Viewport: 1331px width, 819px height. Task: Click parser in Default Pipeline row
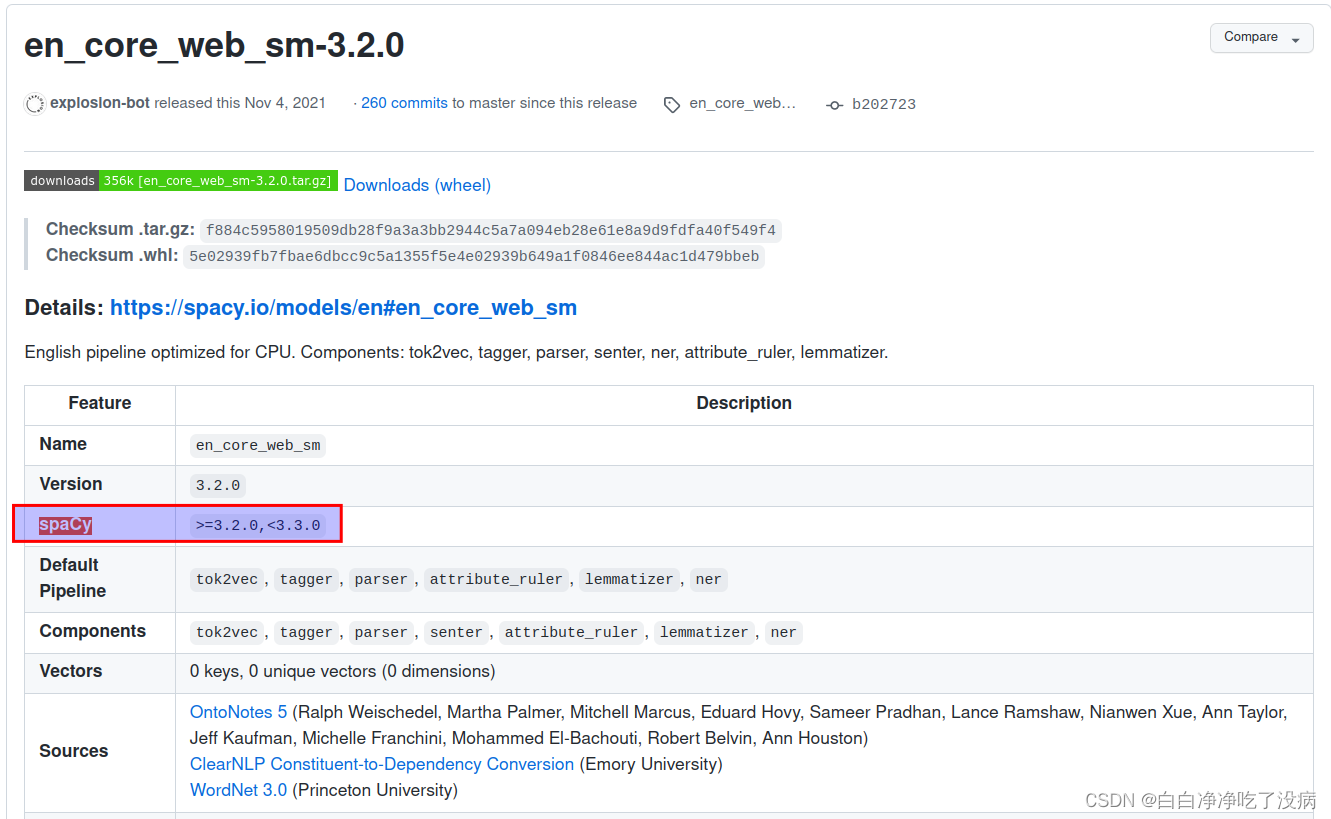coord(381,579)
